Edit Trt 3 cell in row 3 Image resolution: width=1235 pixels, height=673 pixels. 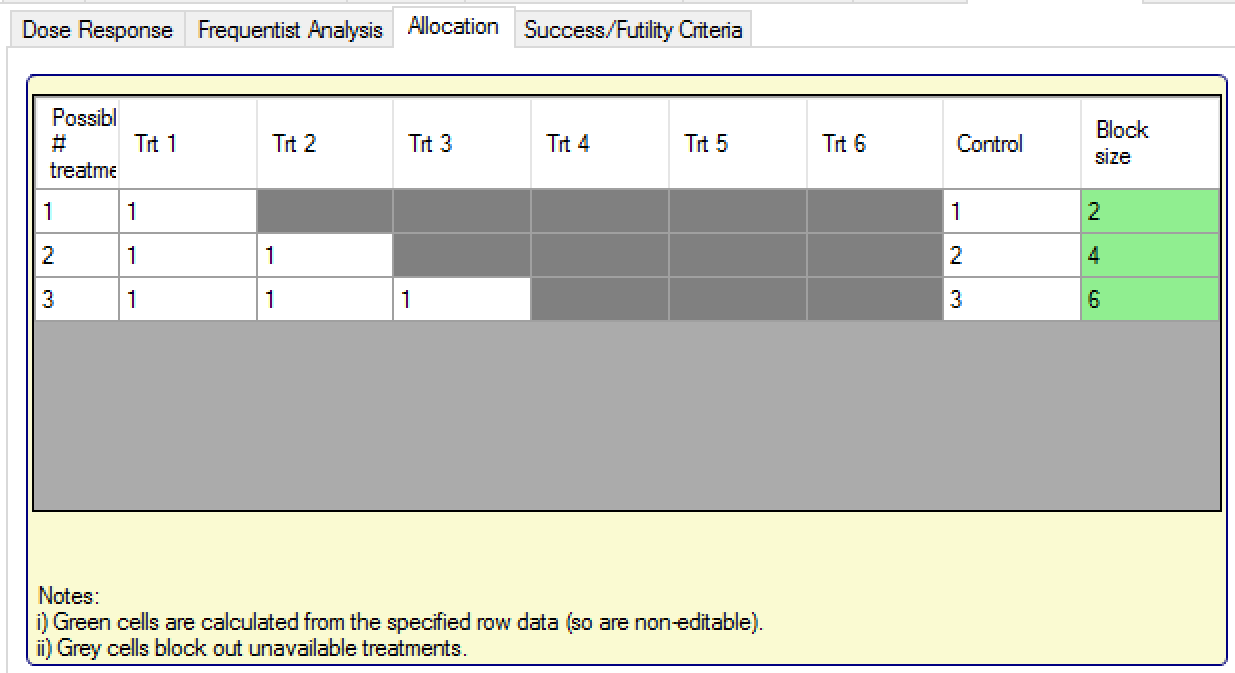461,300
